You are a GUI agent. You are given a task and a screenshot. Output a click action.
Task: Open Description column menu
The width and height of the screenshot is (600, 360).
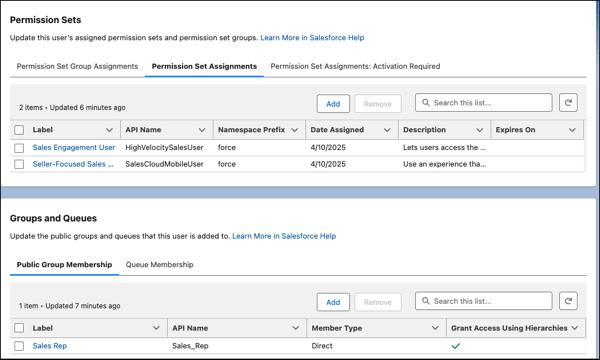coord(479,130)
